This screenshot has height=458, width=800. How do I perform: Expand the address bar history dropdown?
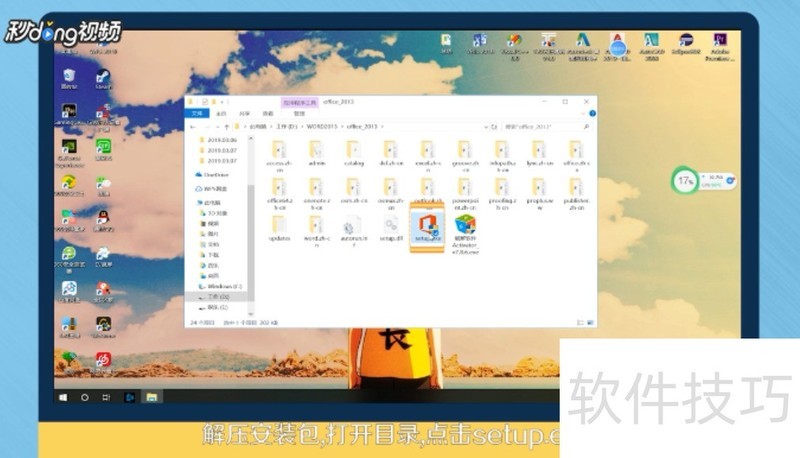485,126
